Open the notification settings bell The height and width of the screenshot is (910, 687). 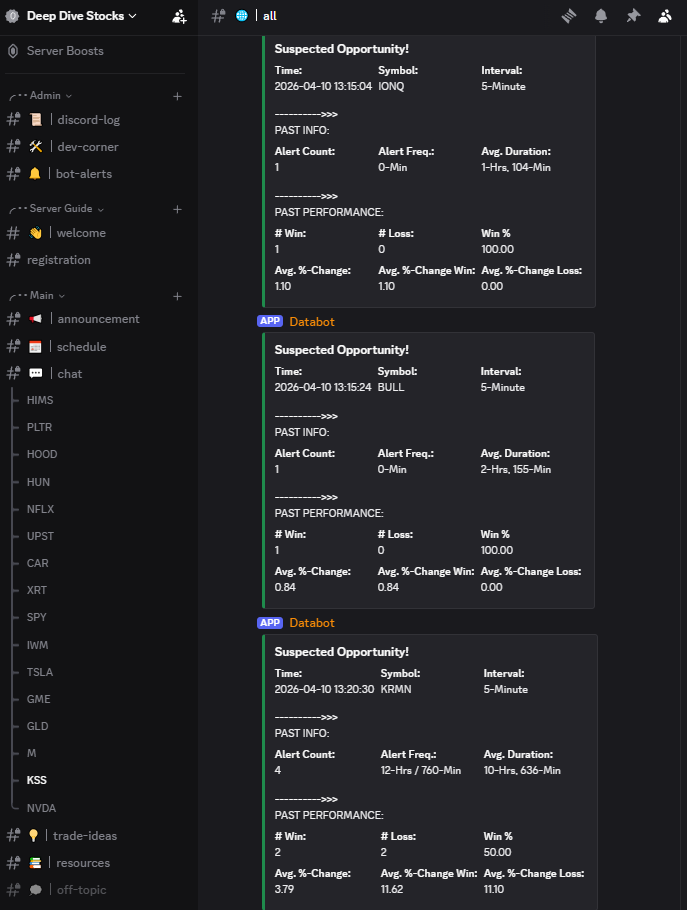[x=601, y=16]
